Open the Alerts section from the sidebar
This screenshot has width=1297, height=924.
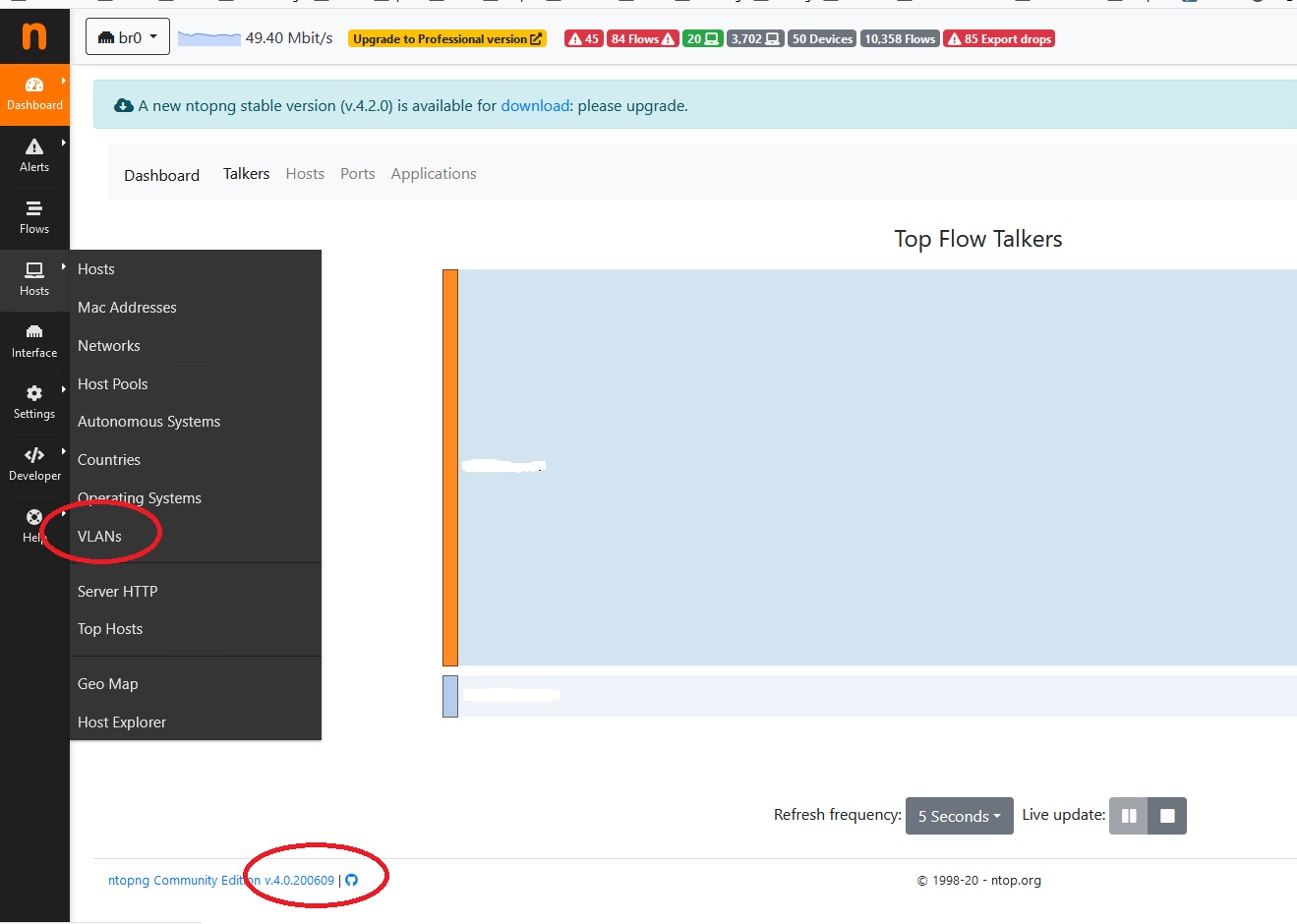[x=34, y=154]
